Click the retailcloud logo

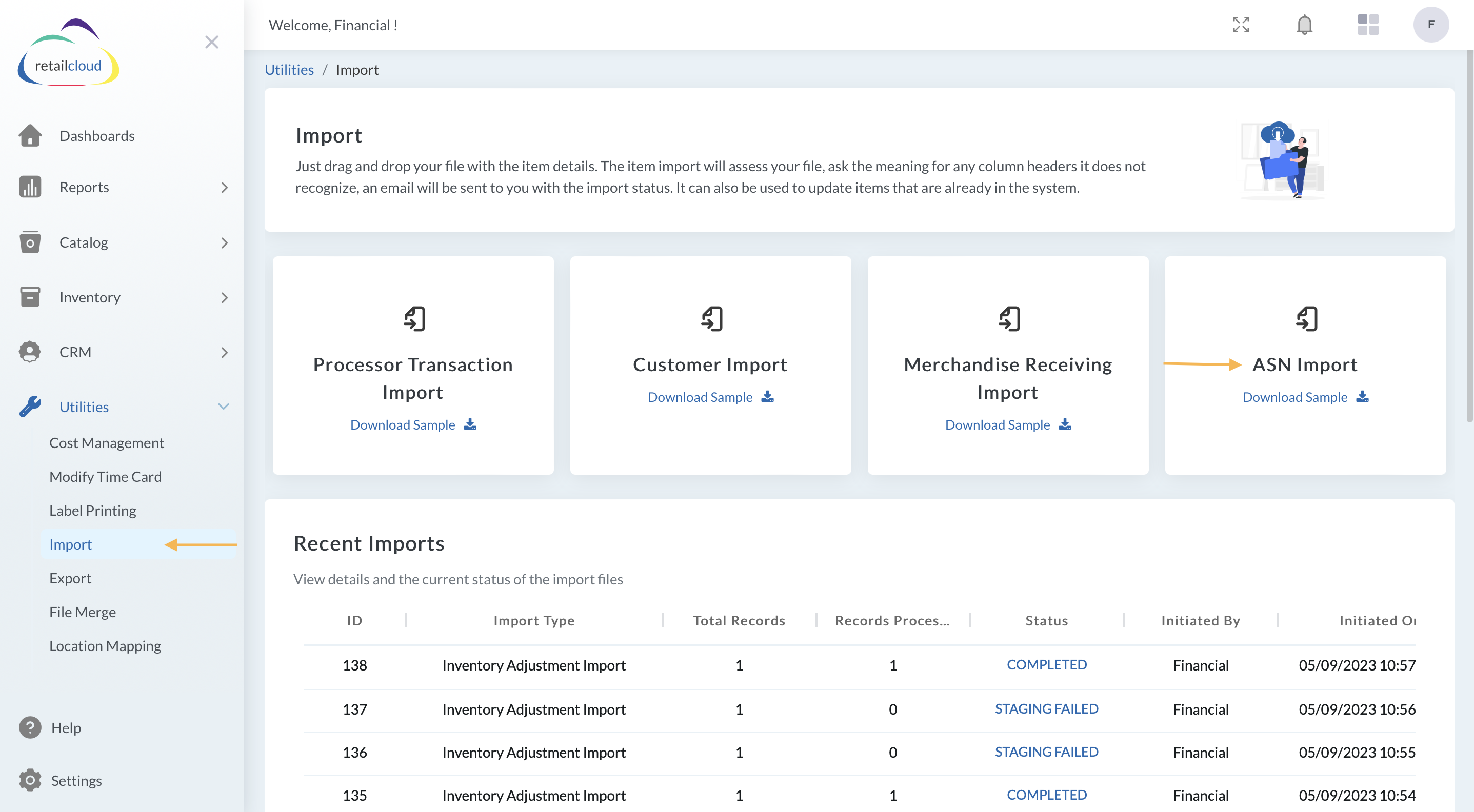pos(68,53)
